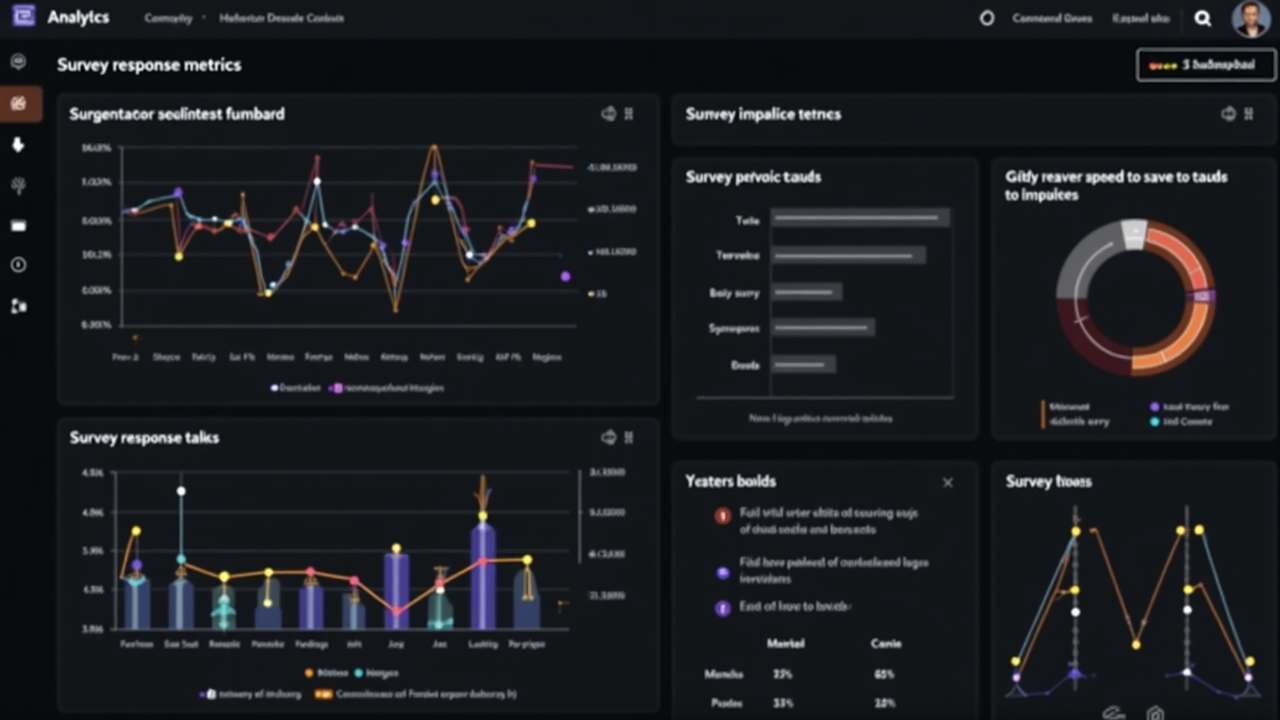Screen dimensions: 1280x720
Task: Click the circular clock sidebar icon
Action: click(18, 265)
